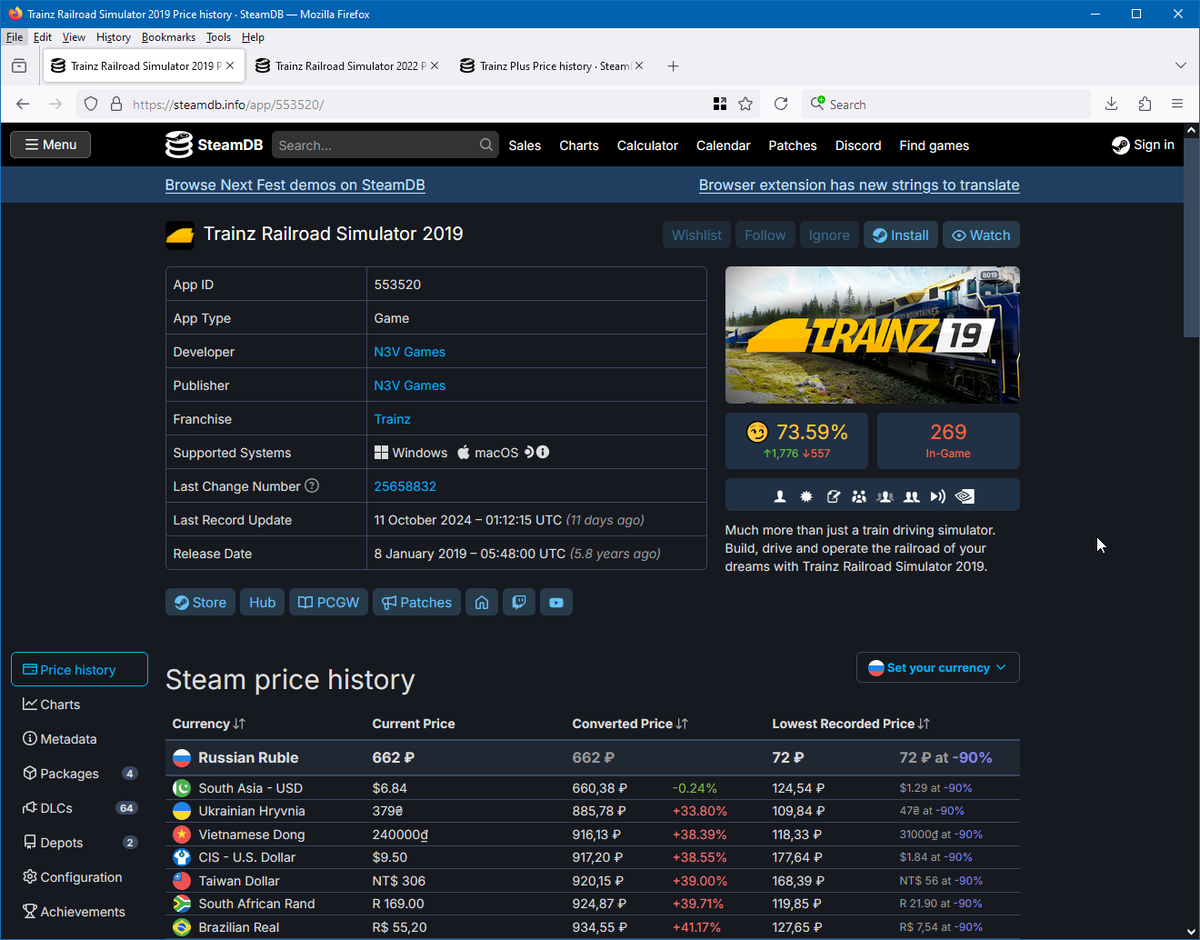Reload the page with refresh icon

pyautogui.click(x=781, y=104)
